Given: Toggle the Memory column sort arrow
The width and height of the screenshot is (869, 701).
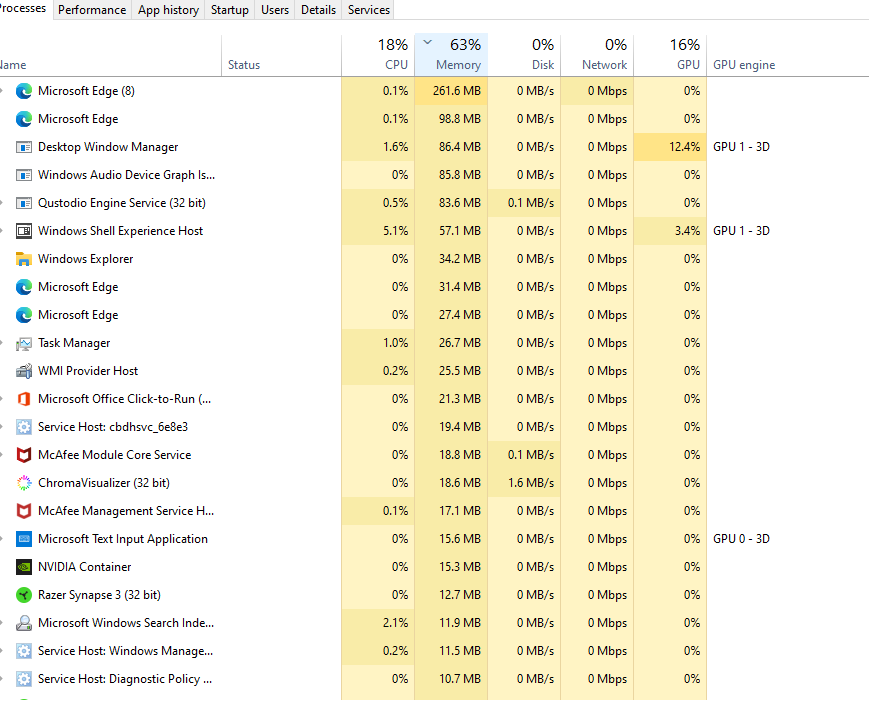Looking at the screenshot, I should pos(427,42).
